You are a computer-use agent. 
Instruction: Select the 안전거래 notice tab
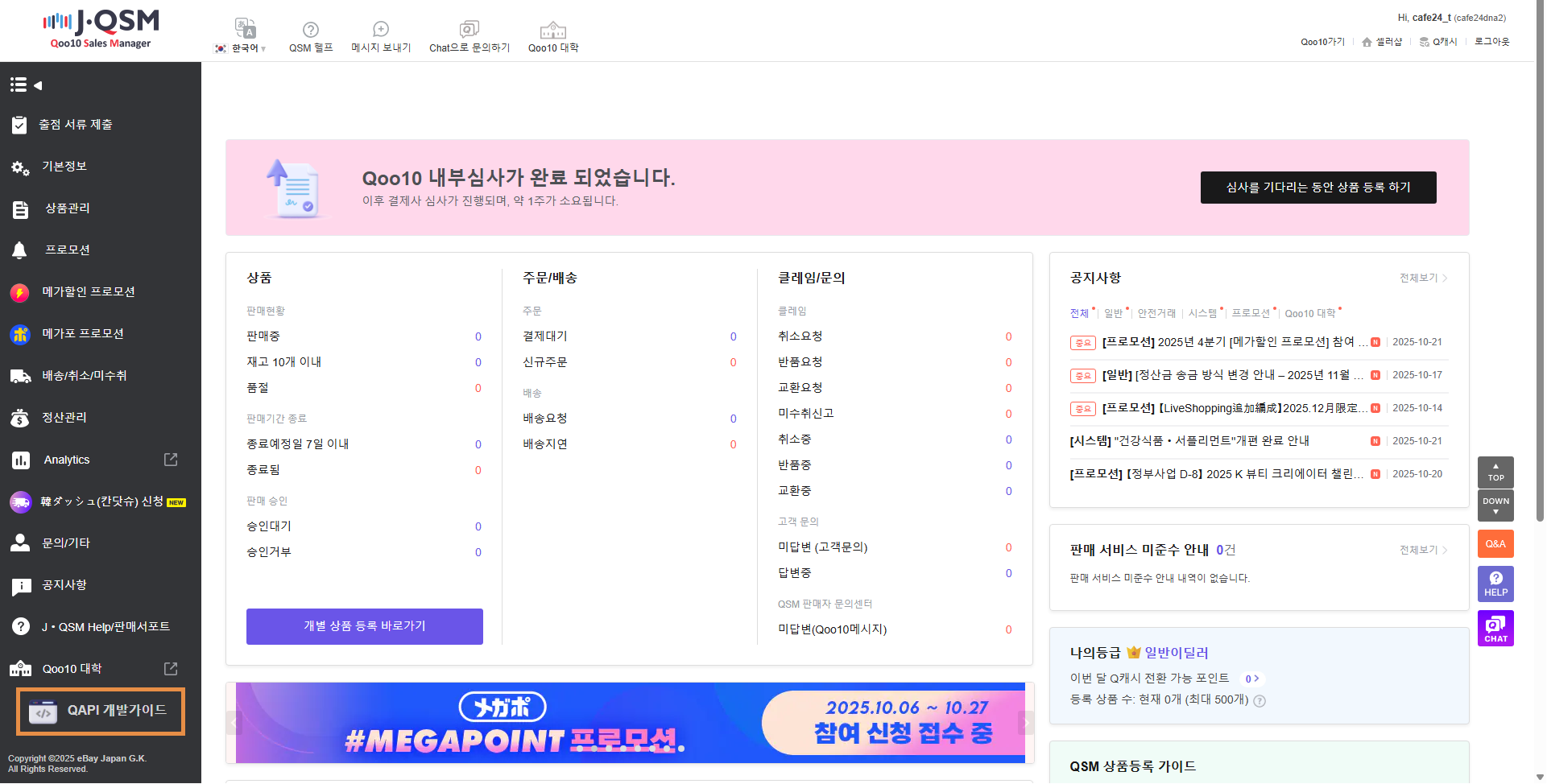[1156, 313]
